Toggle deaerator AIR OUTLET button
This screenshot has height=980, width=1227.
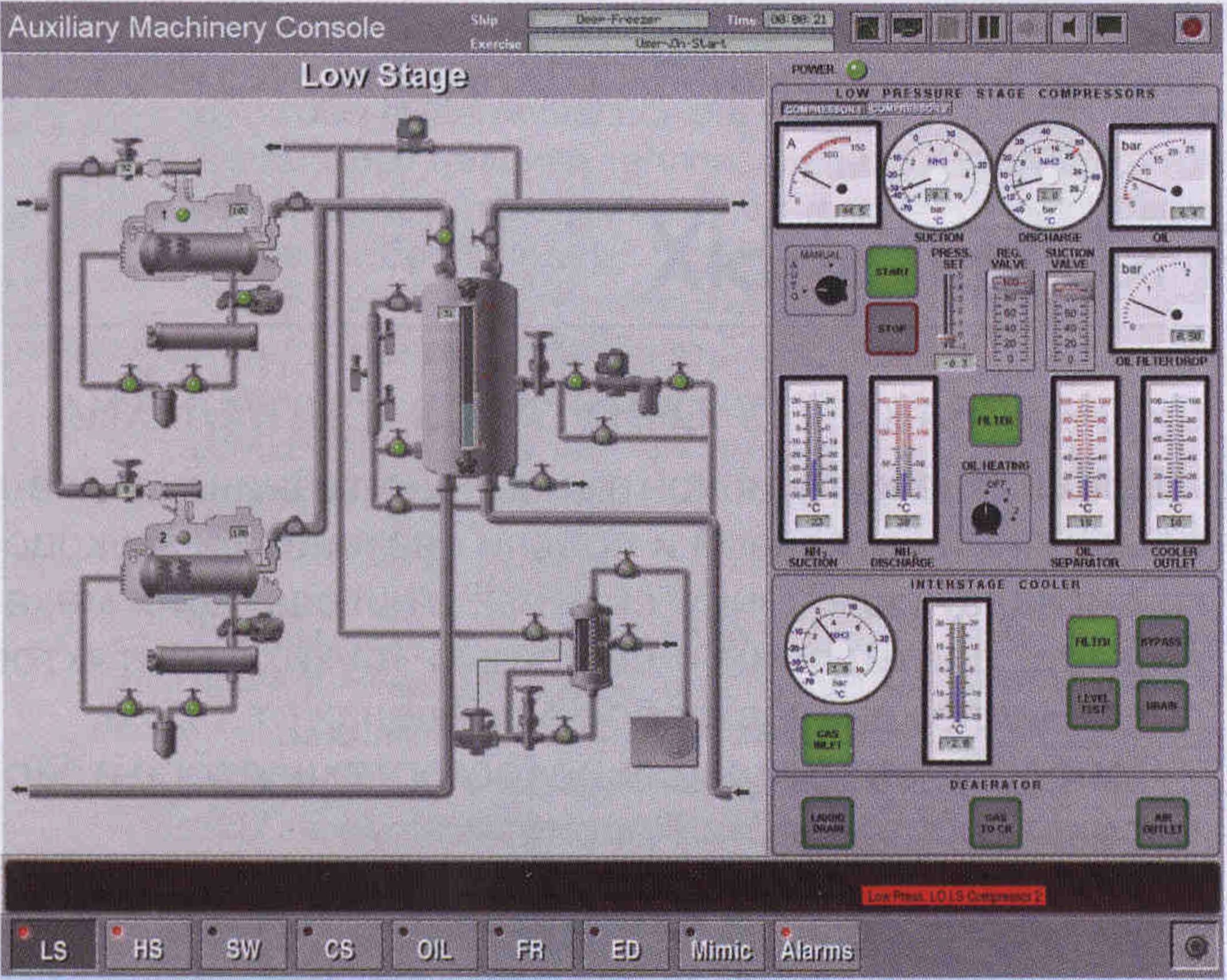1162,823
